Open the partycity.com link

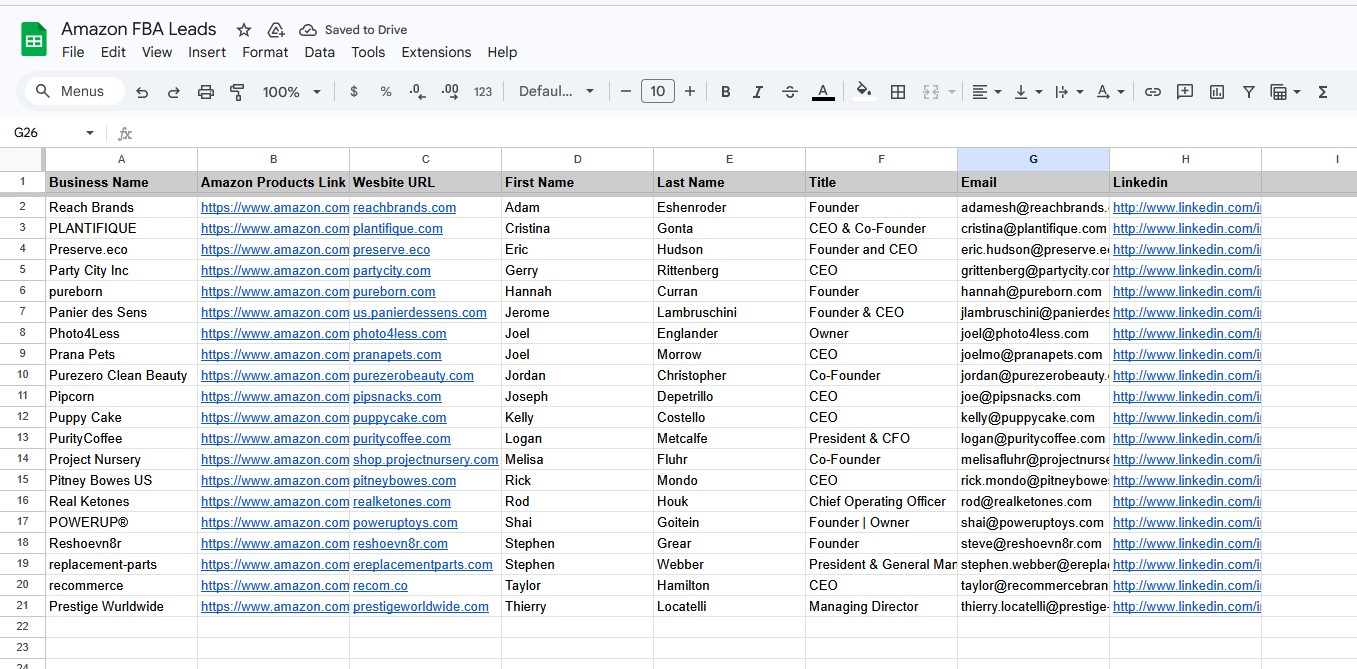point(392,270)
